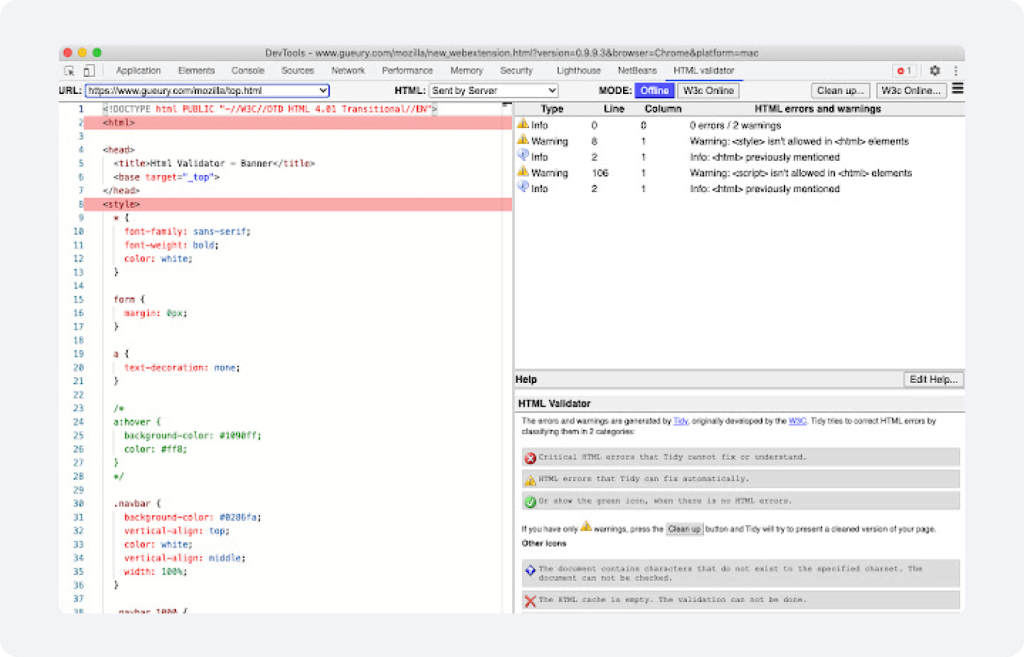Image resolution: width=1024 pixels, height=657 pixels.
Task: Switch to the Lighthouse tab
Action: 579,71
